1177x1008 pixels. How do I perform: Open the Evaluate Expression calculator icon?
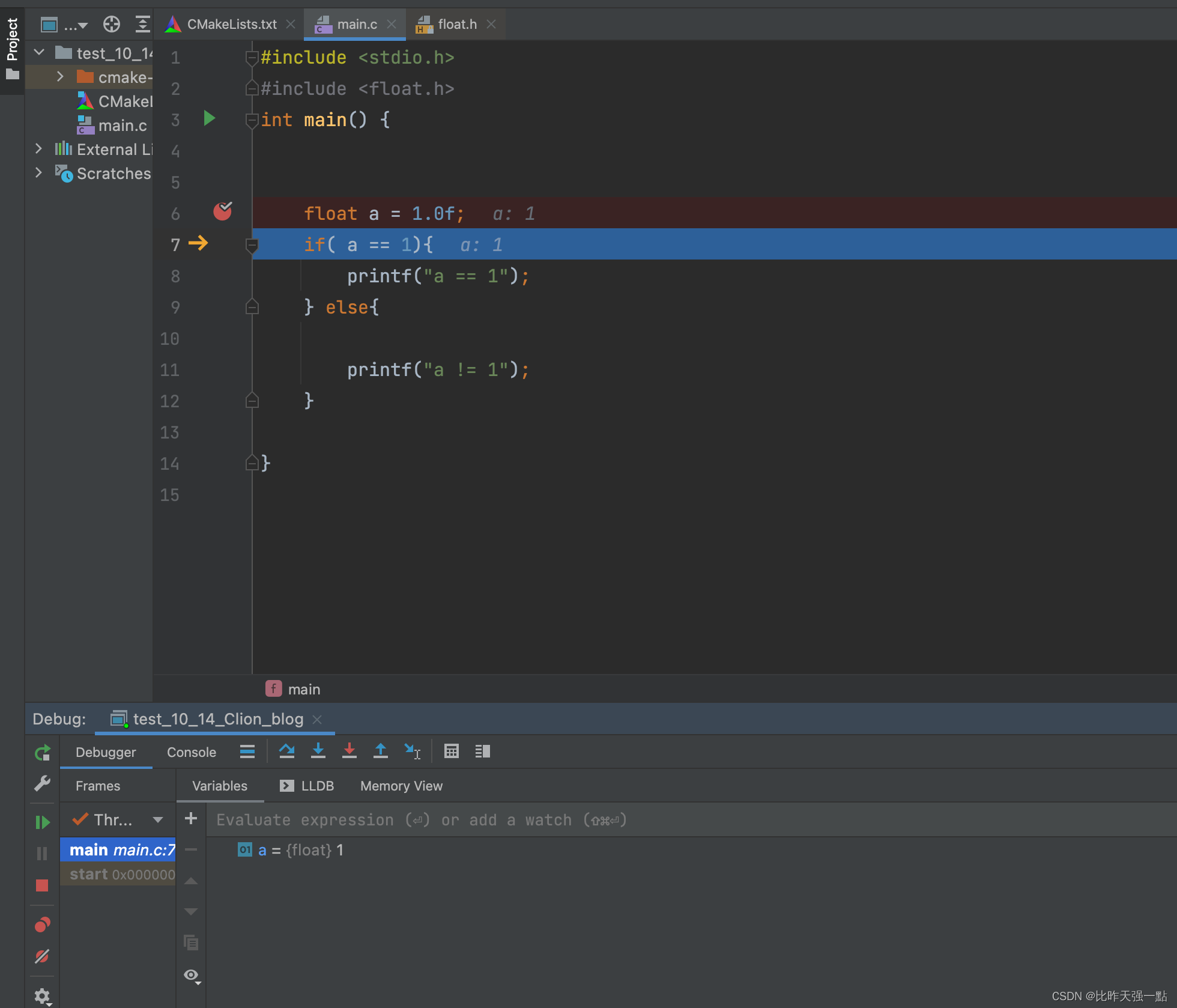tap(452, 751)
